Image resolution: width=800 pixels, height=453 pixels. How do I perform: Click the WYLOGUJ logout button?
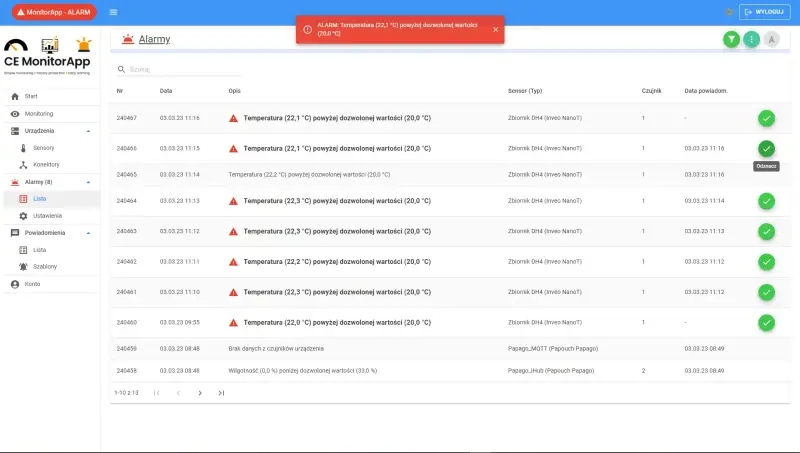click(764, 12)
